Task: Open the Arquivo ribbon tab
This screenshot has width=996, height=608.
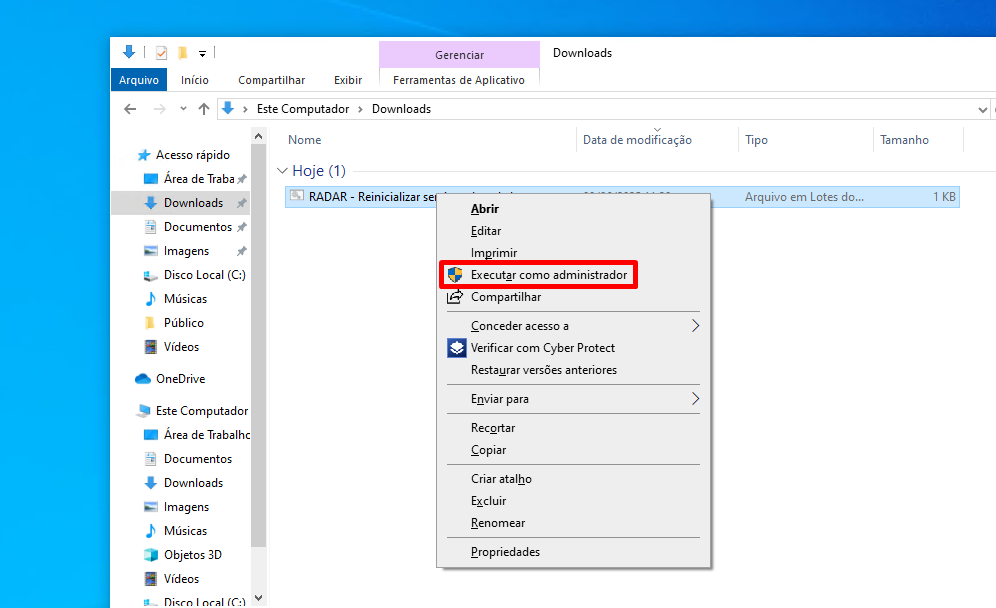Action: pos(139,80)
